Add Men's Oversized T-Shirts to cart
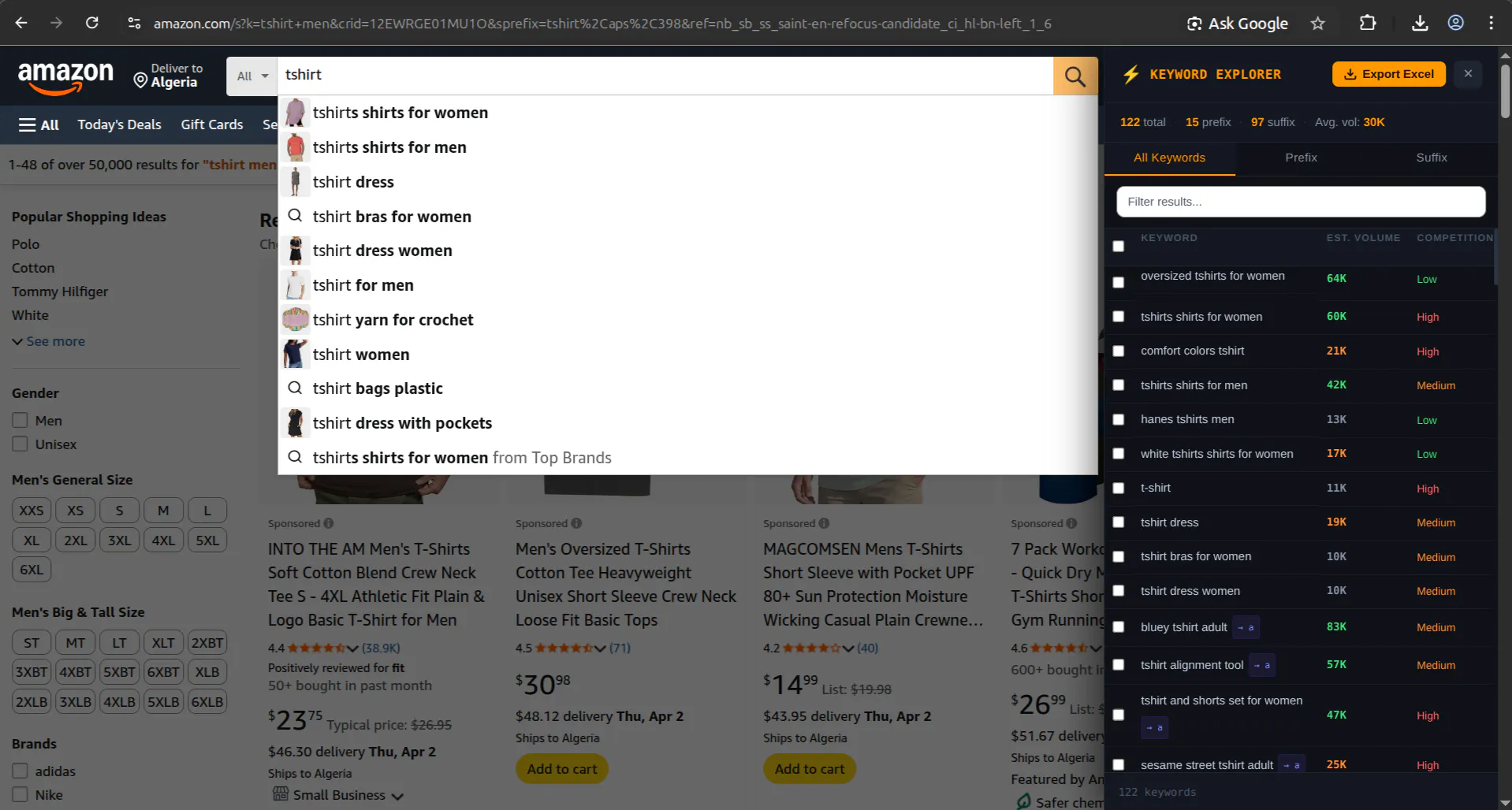Viewport: 1512px width, 810px height. (562, 769)
